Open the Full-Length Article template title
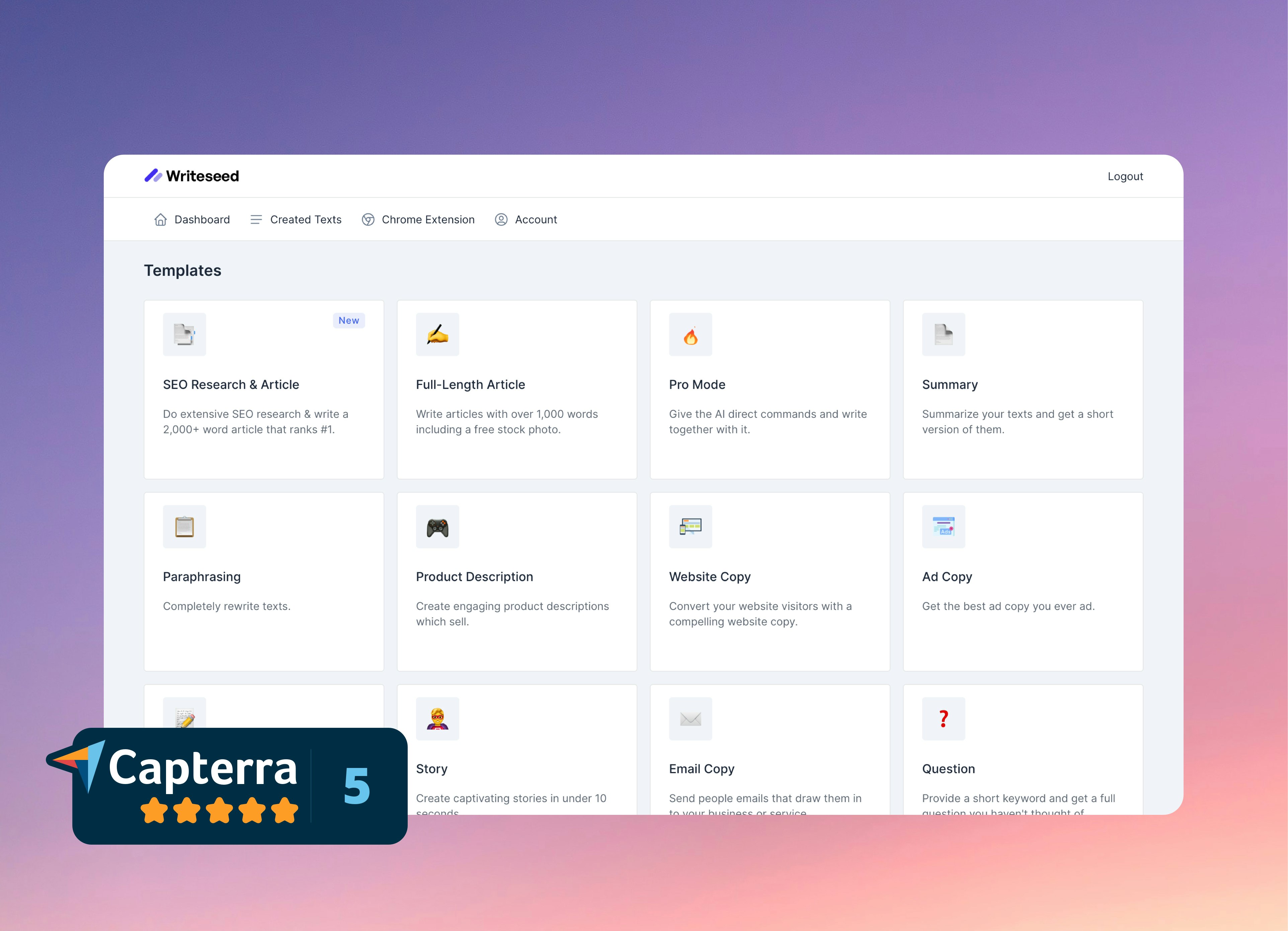Screen dimensions: 1288x931 (470, 385)
